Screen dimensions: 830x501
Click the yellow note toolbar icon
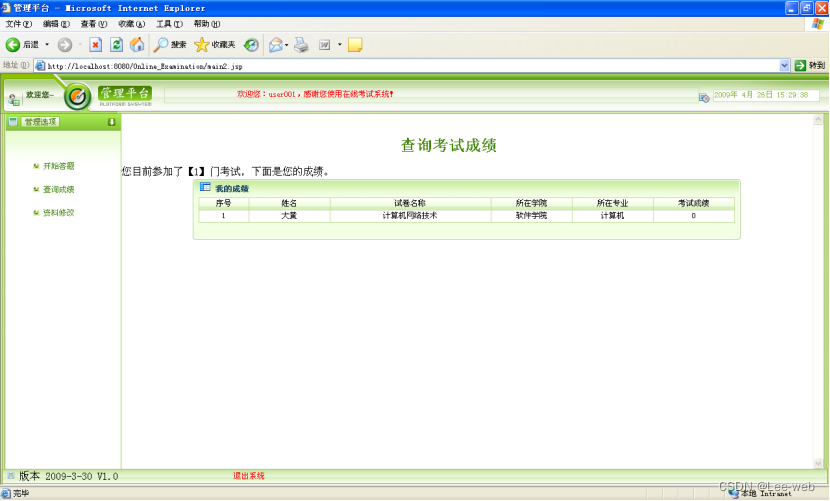point(355,45)
